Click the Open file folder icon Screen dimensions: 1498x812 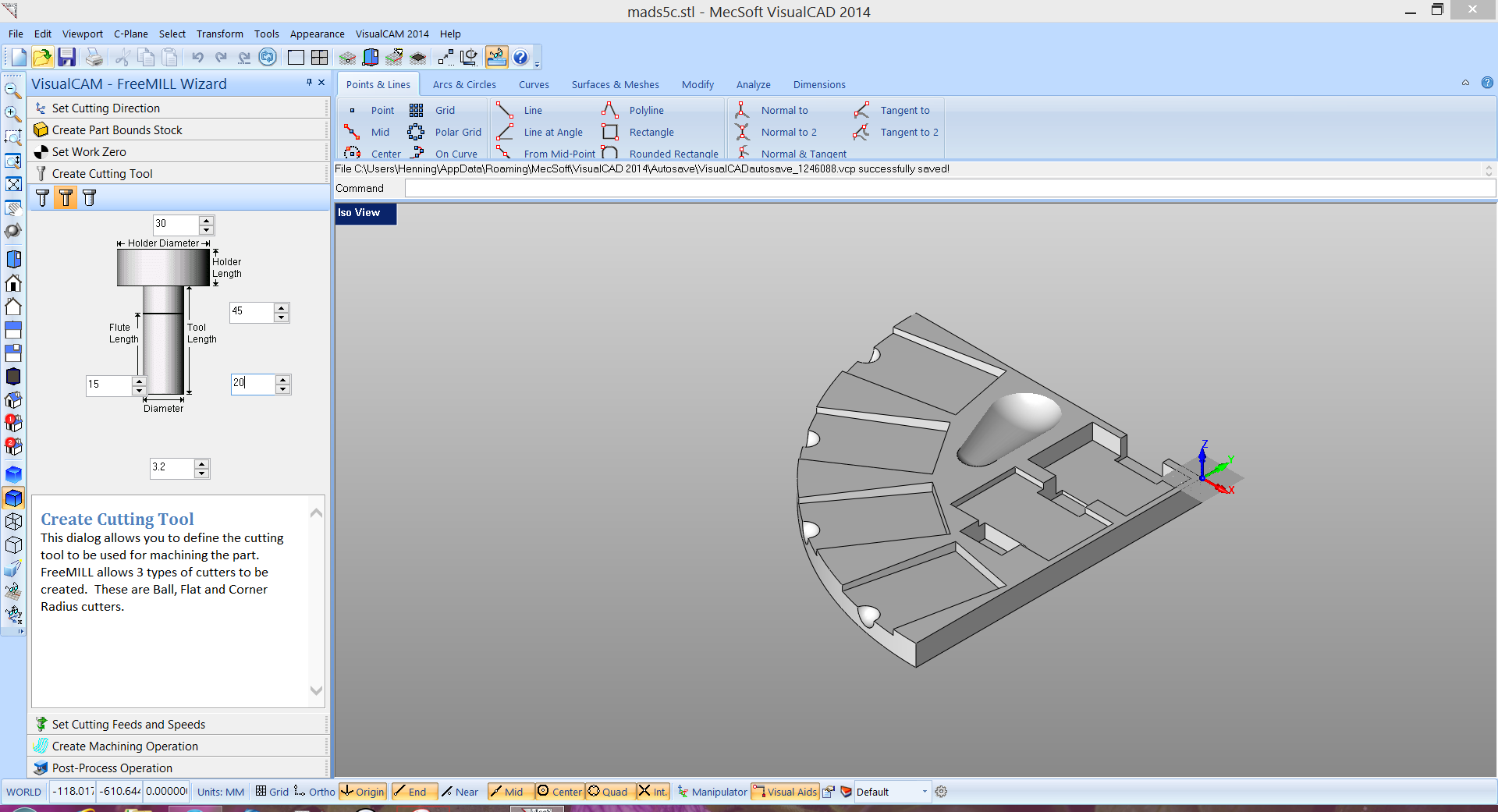pos(42,57)
